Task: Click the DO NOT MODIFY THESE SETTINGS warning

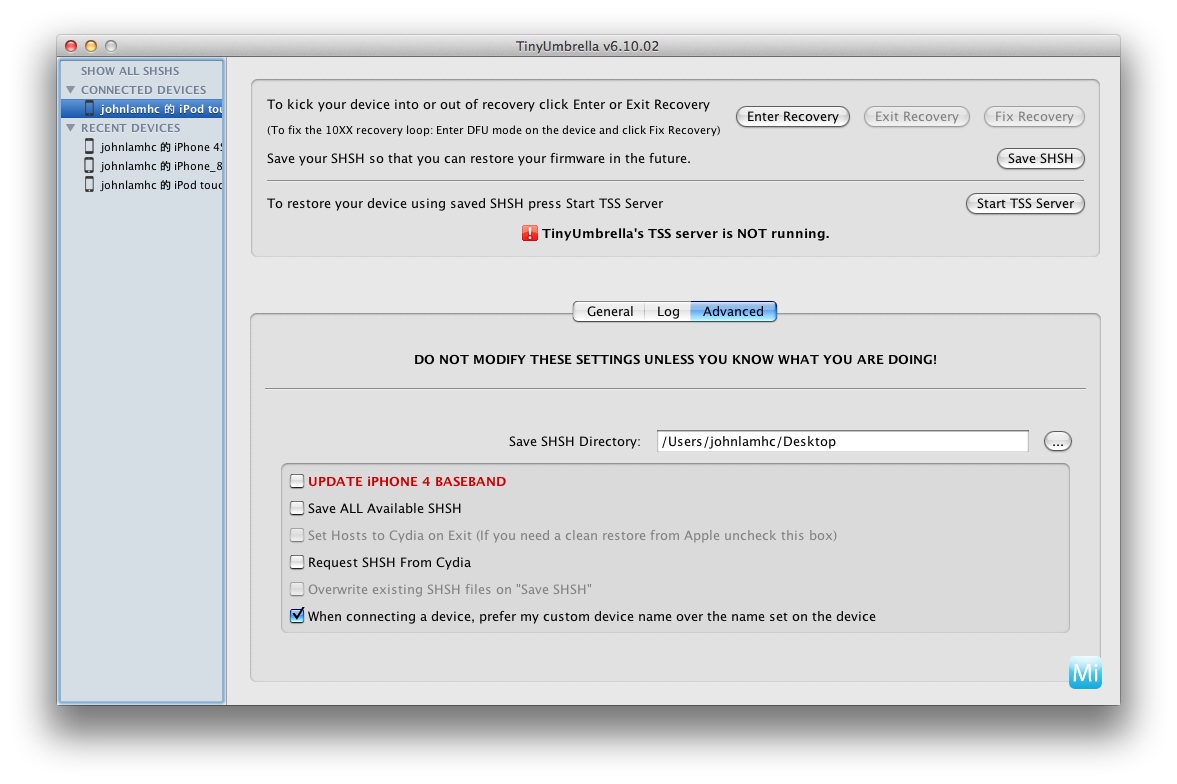Action: 675,360
